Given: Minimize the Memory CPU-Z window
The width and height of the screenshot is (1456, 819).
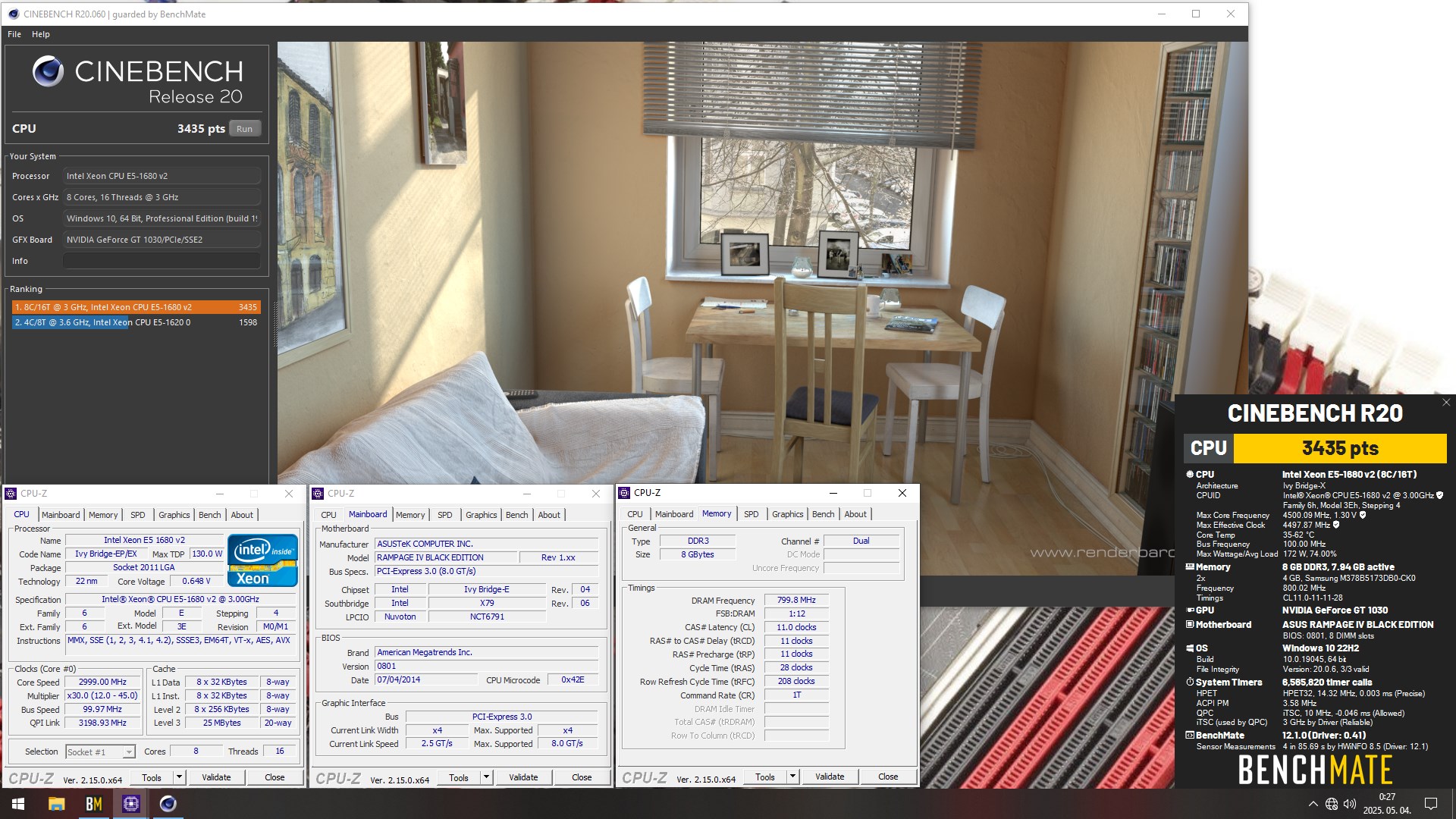Looking at the screenshot, I should pos(833,493).
